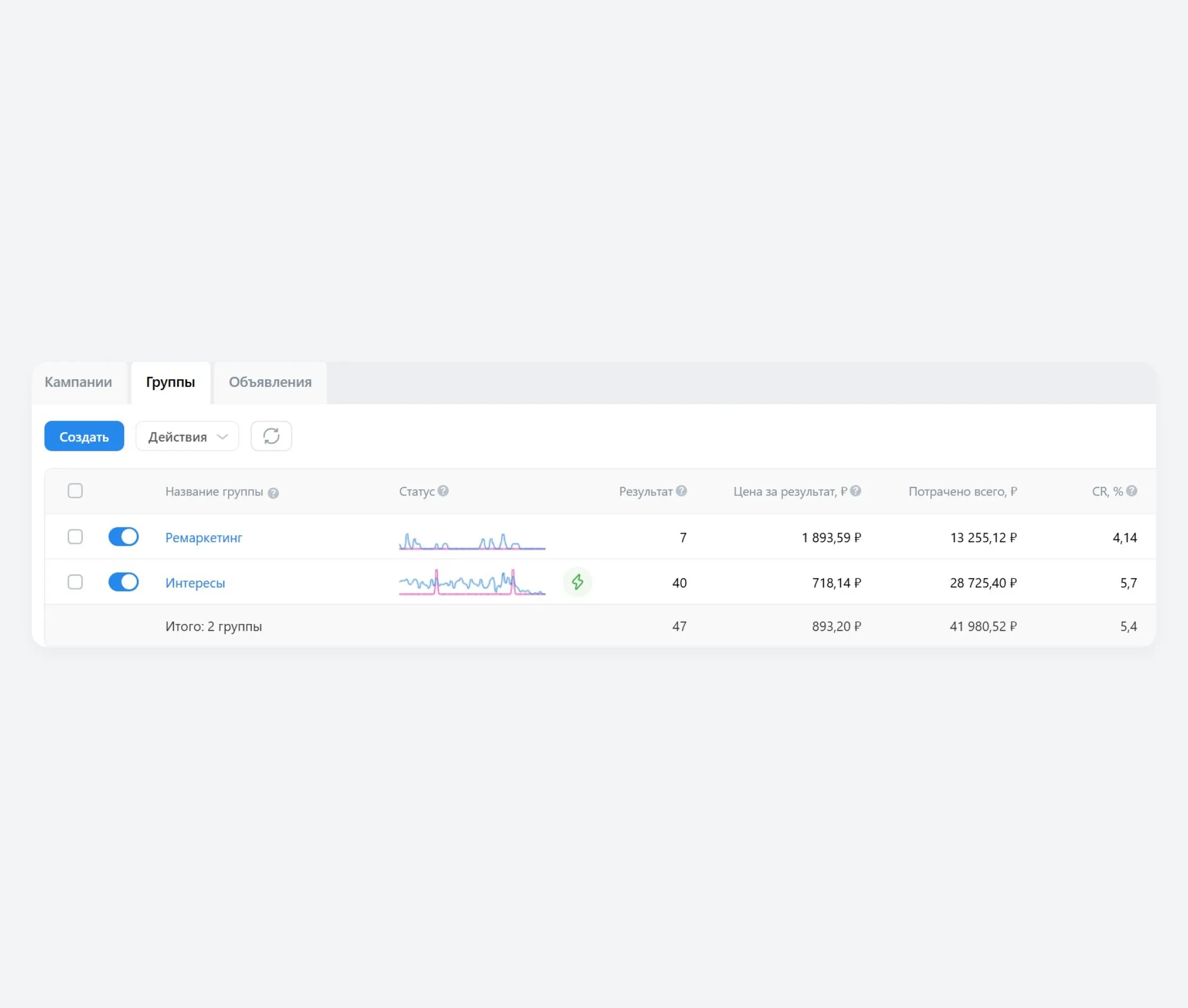The height and width of the screenshot is (1008, 1188).
Task: Check the Интересы row checkbox
Action: click(75, 581)
